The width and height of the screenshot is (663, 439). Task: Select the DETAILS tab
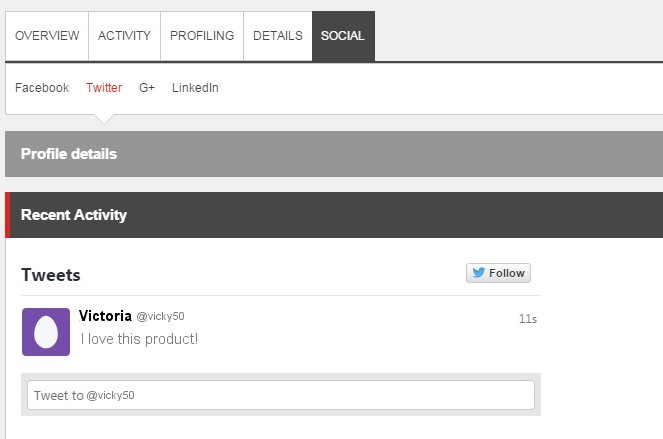pos(278,36)
